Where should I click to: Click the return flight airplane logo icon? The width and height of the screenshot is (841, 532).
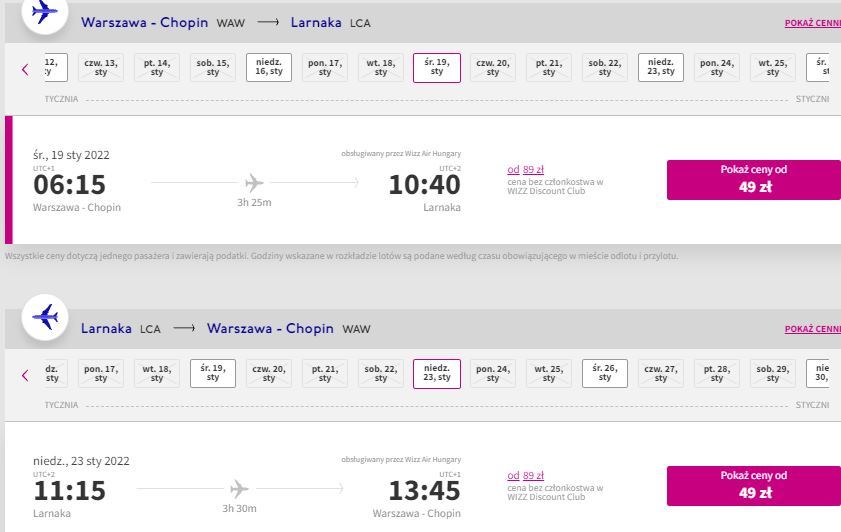point(45,317)
